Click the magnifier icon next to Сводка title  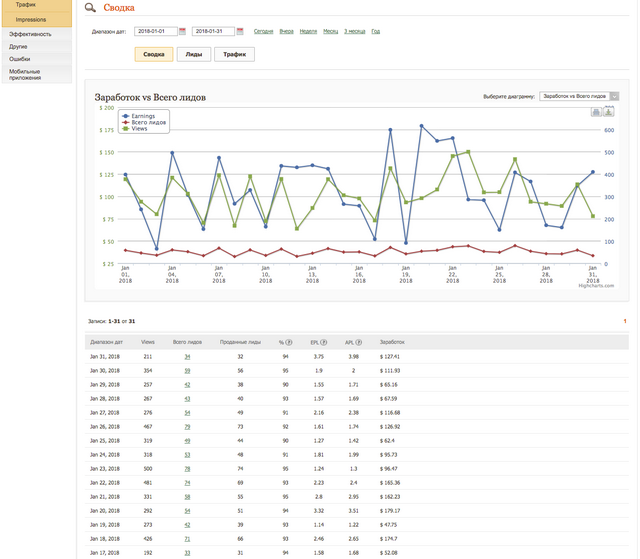[x=90, y=8]
